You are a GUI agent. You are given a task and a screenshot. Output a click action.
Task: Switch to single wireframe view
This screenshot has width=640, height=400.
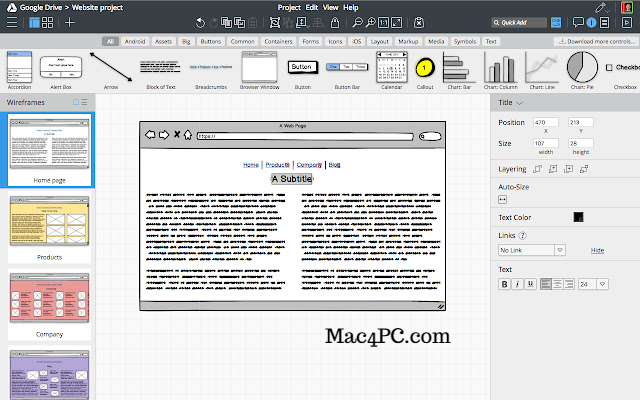[x=34, y=22]
